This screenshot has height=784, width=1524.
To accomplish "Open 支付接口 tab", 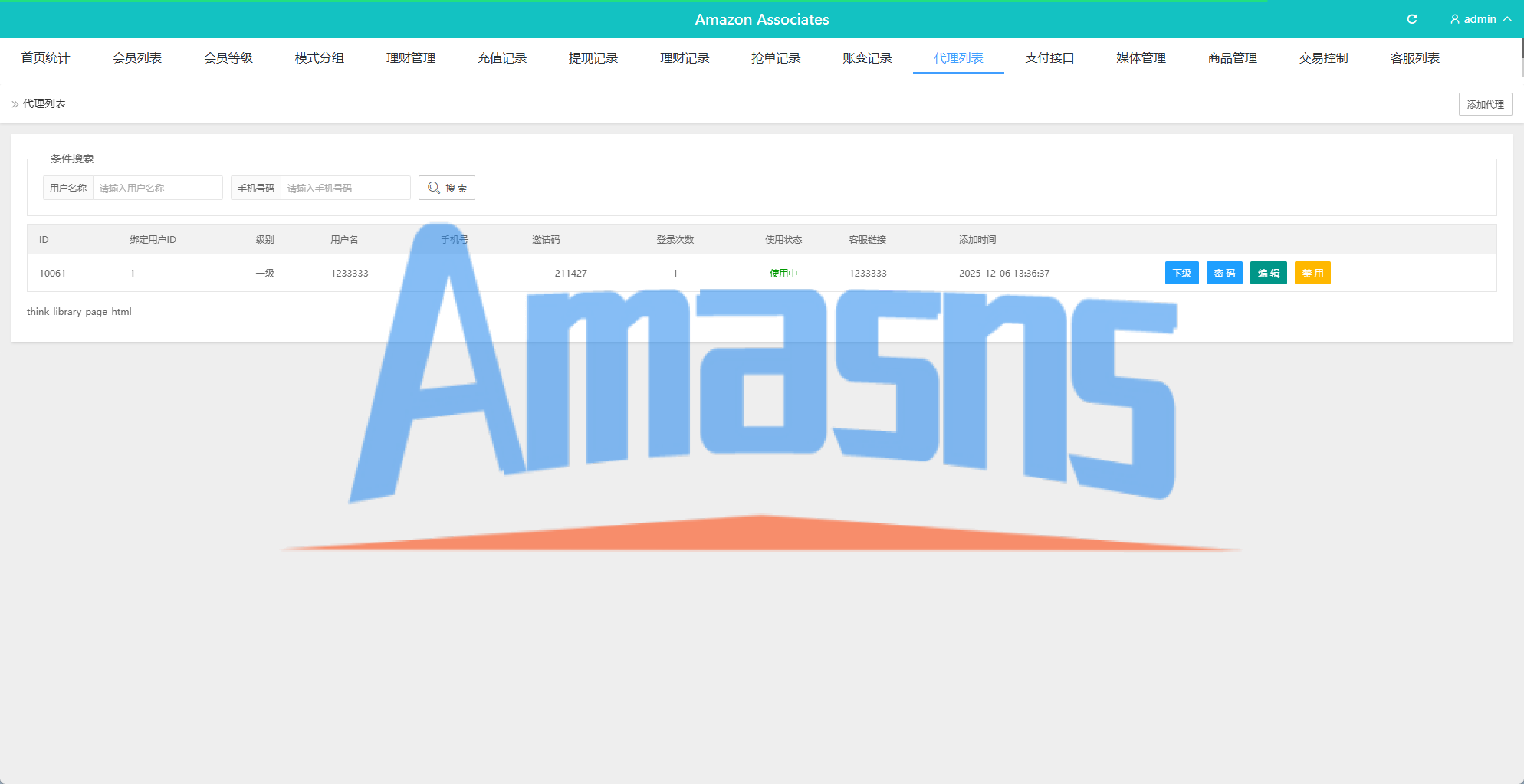I will coord(1049,58).
